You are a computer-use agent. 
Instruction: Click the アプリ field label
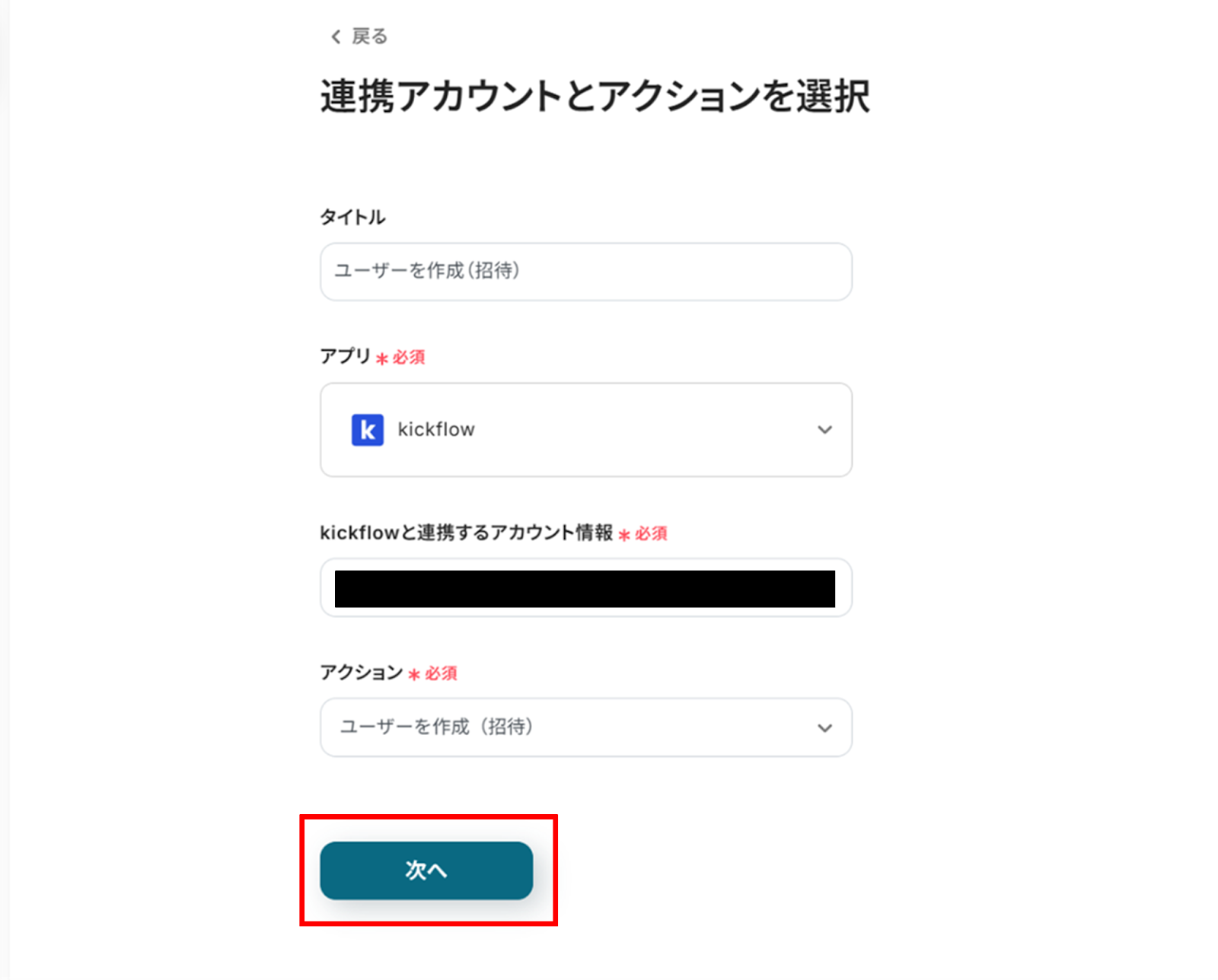point(345,356)
